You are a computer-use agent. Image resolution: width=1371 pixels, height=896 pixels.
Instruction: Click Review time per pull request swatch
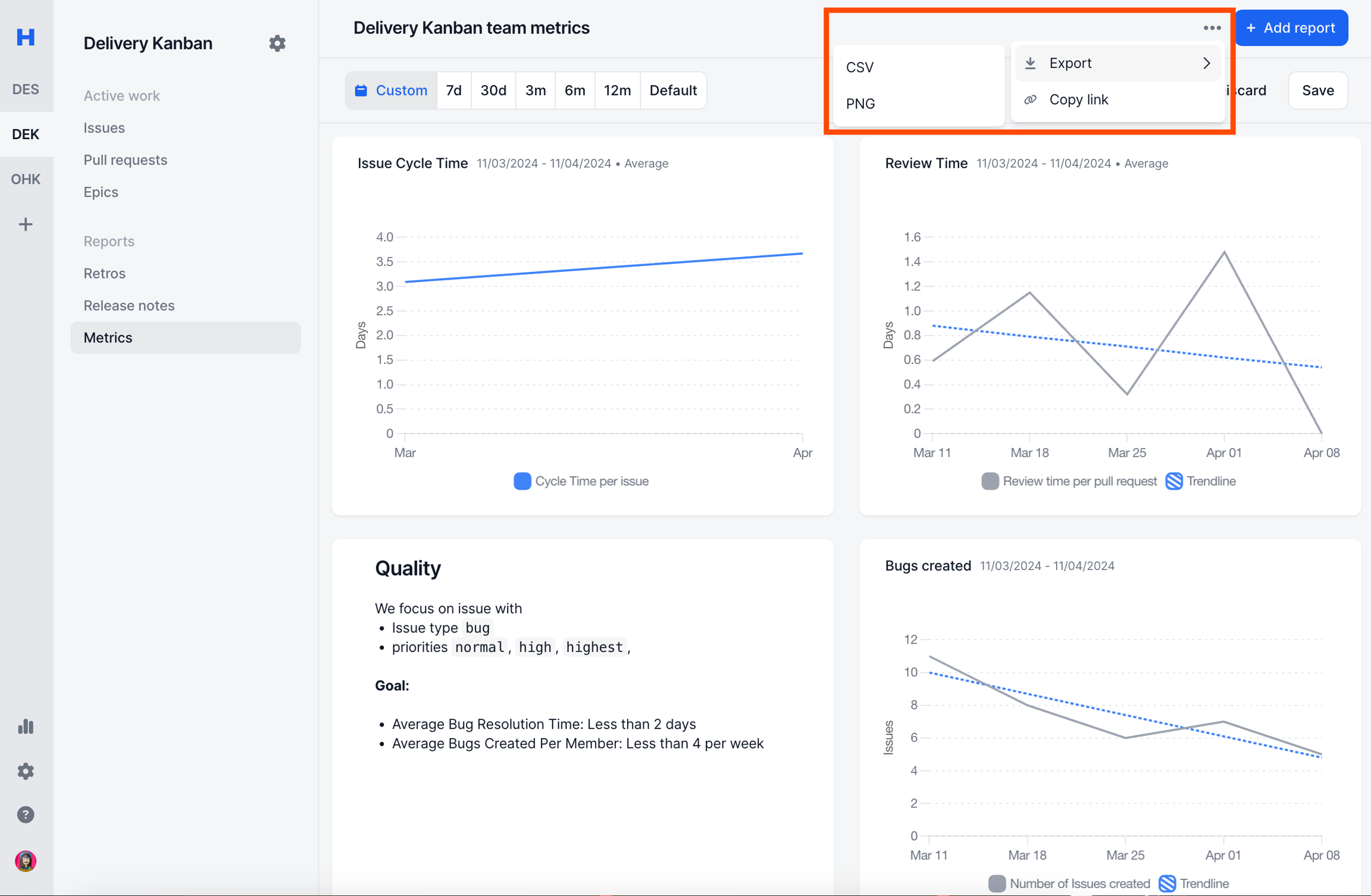(x=990, y=481)
